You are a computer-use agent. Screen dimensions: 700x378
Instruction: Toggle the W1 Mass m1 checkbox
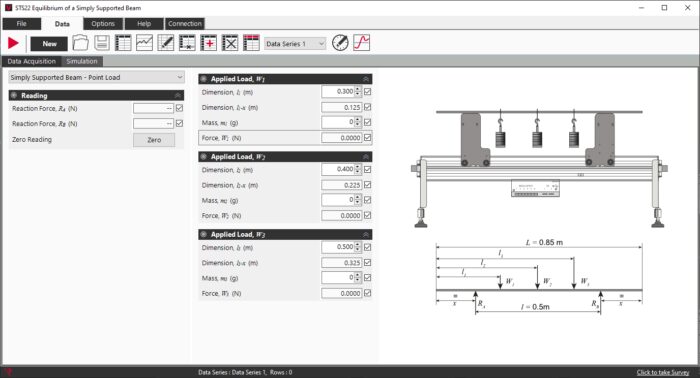[367, 122]
